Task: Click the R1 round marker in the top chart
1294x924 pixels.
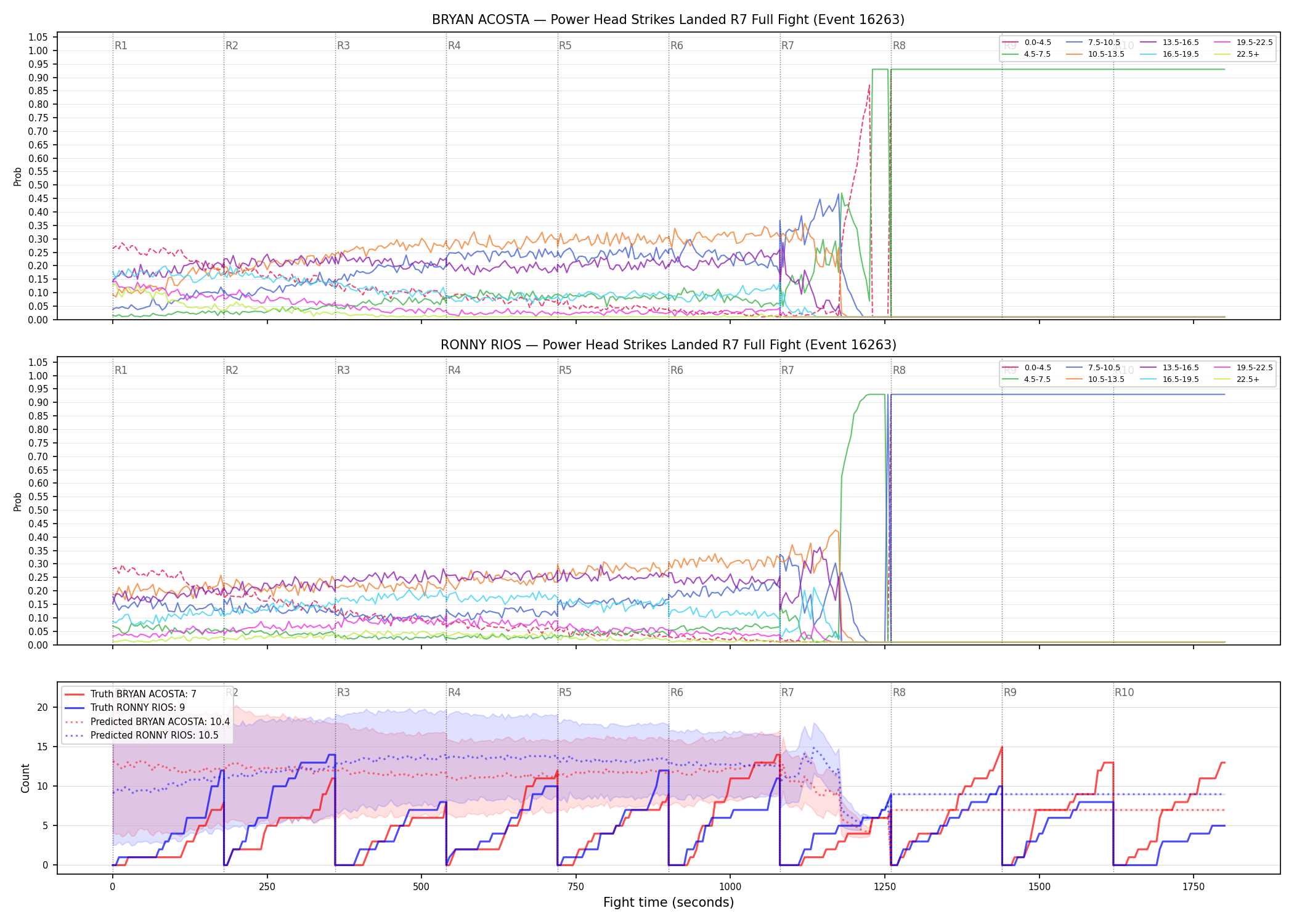Action: (121, 46)
